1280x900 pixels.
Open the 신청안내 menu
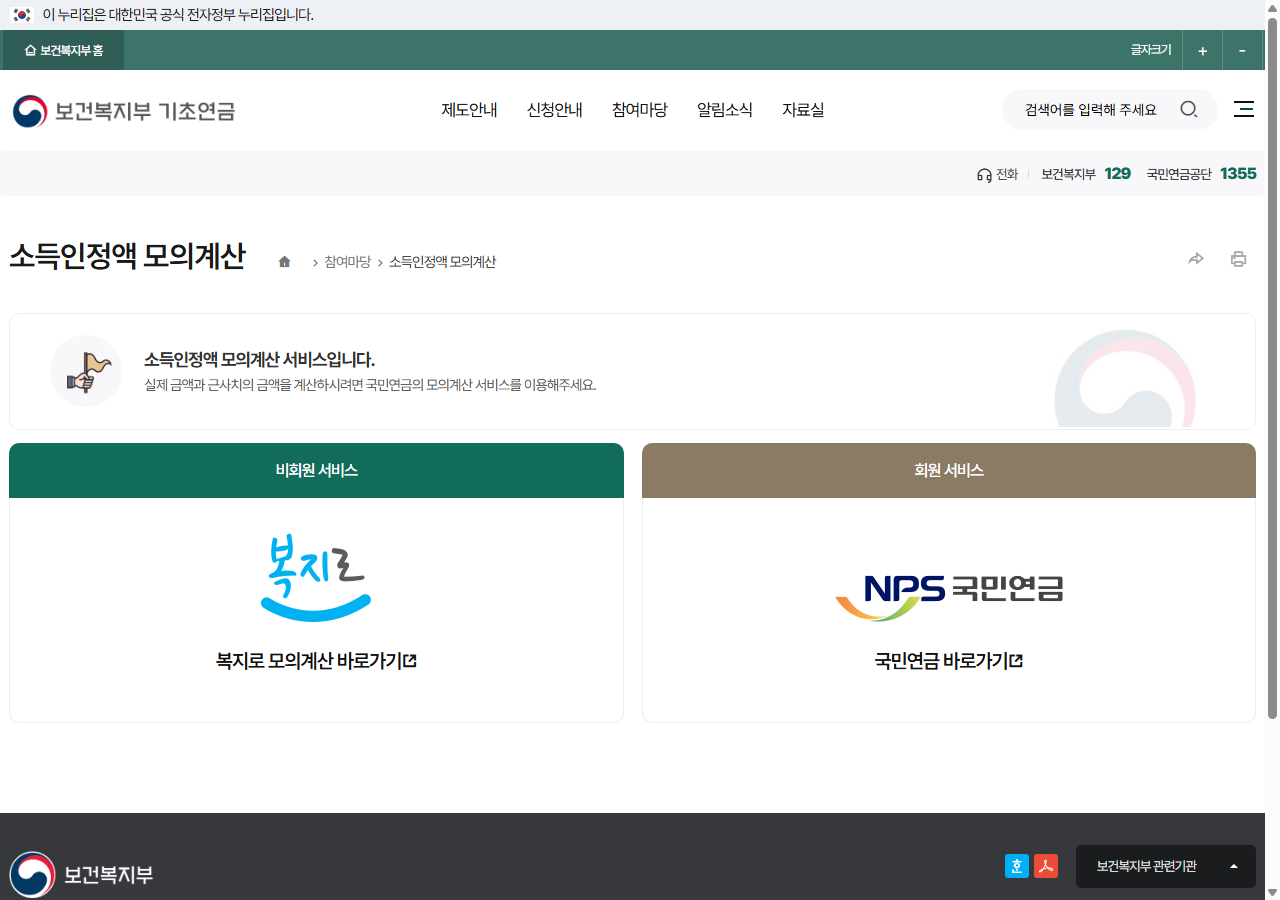555,110
